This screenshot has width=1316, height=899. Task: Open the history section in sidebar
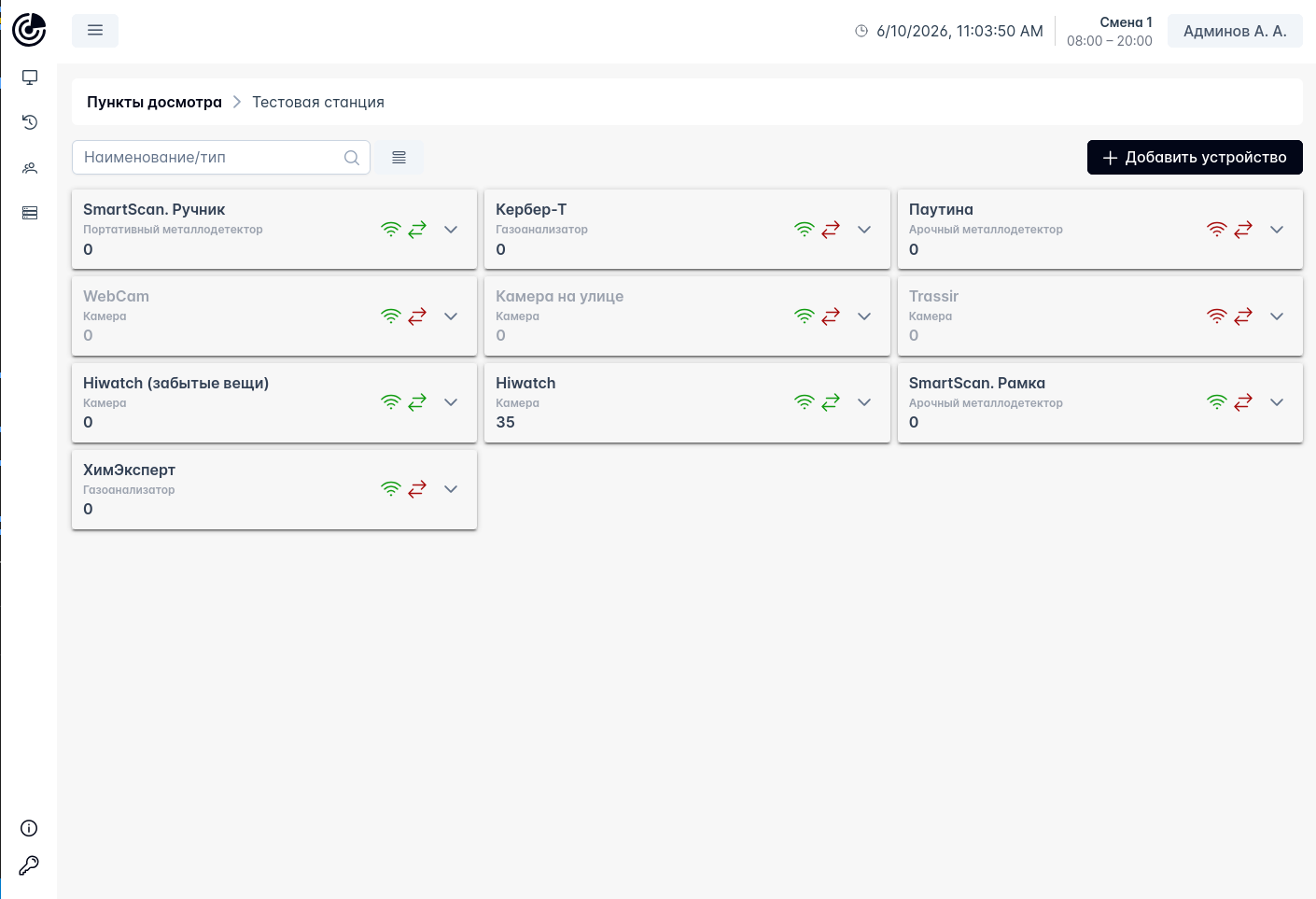click(30, 122)
